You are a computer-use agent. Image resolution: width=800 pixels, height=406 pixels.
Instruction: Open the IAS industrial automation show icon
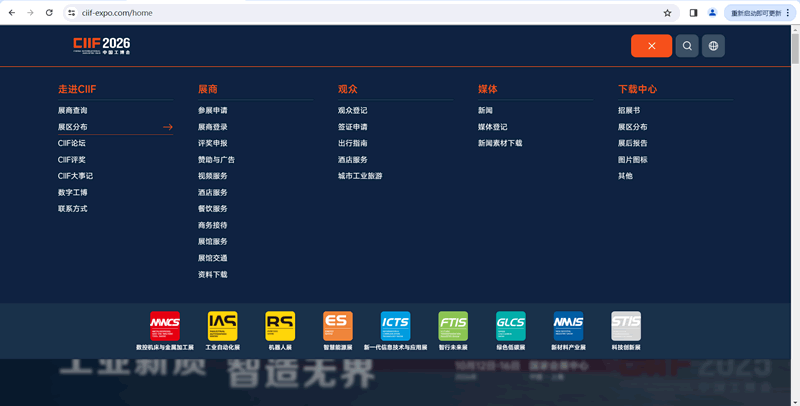click(222, 325)
